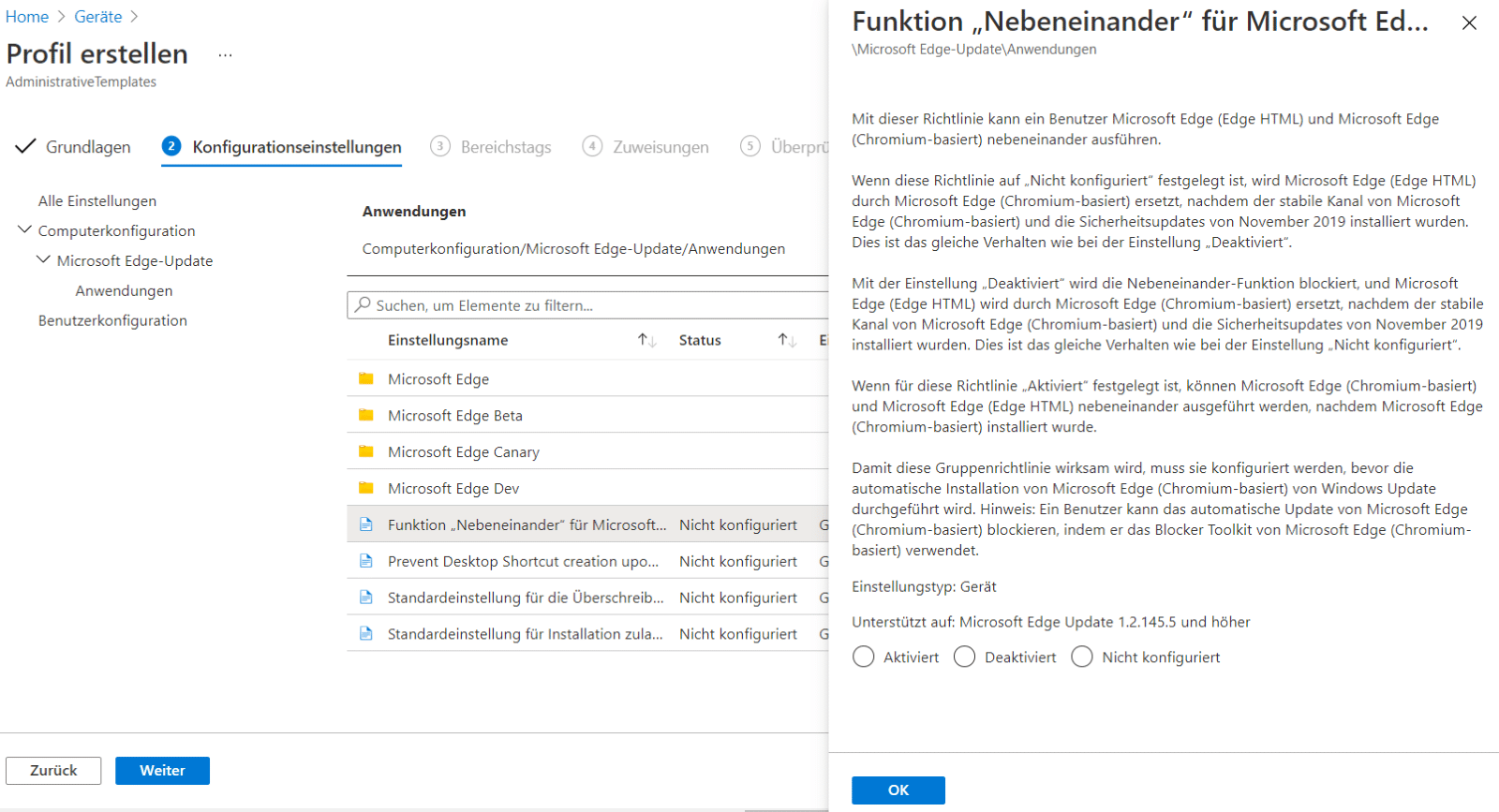Click the Zurück button

[x=53, y=771]
